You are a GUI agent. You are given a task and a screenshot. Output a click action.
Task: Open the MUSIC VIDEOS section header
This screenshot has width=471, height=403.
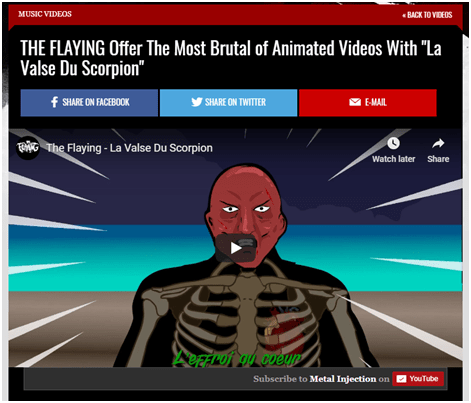[x=45, y=14]
